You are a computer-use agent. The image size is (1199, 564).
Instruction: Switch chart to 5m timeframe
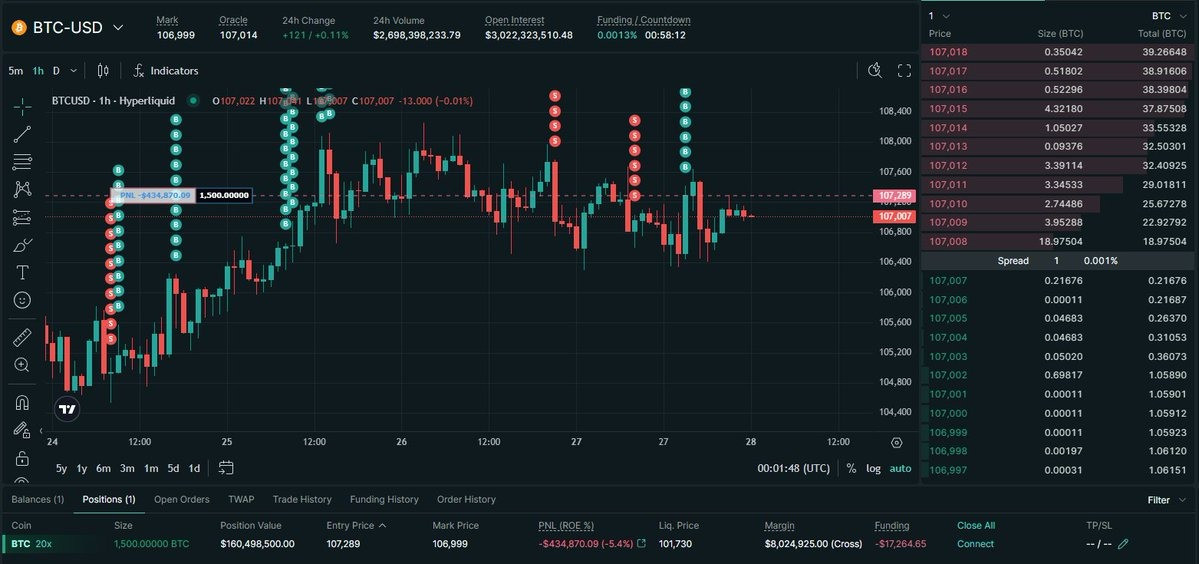pos(15,71)
